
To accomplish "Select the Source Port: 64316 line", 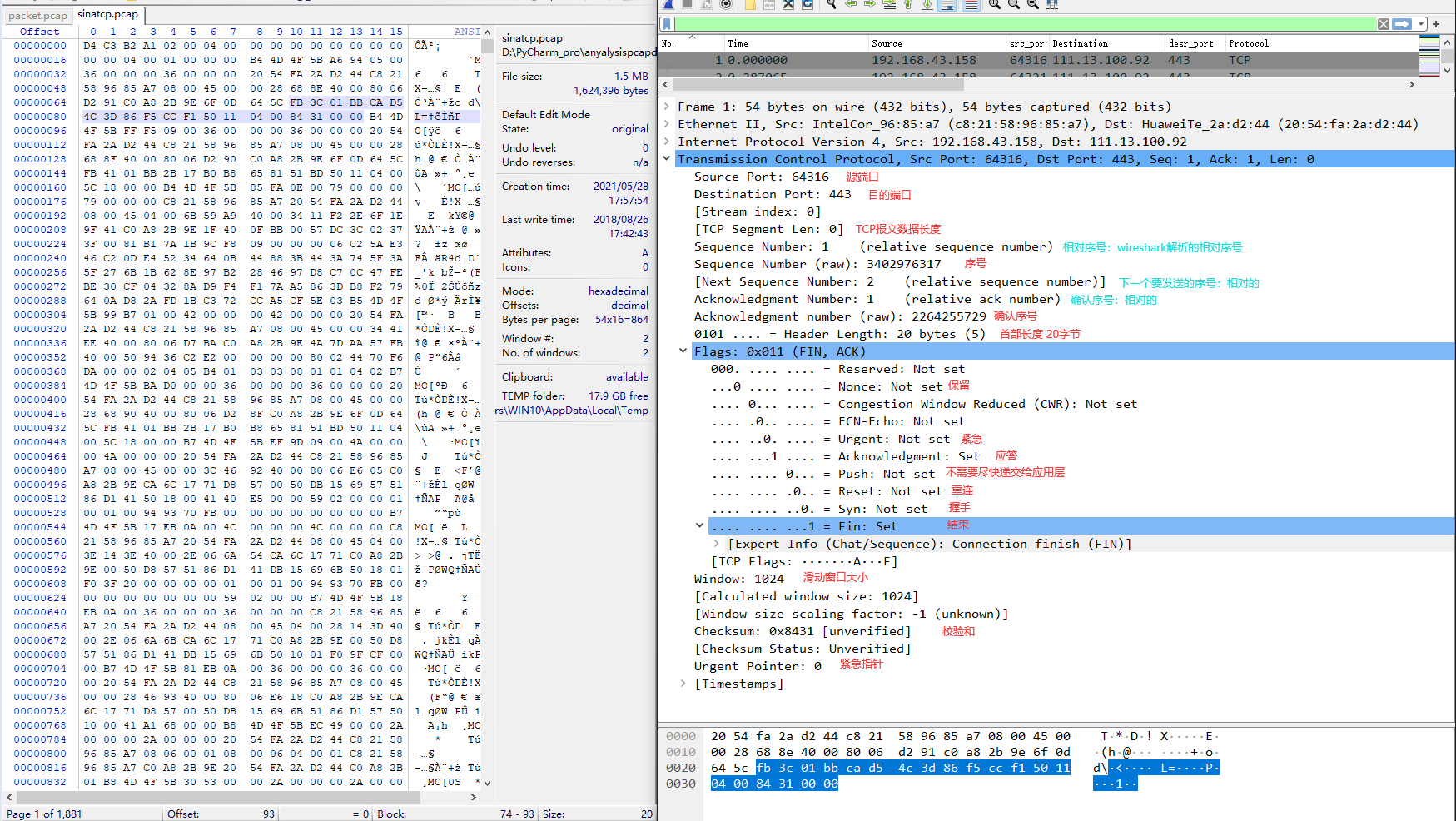I will pyautogui.click(x=762, y=177).
